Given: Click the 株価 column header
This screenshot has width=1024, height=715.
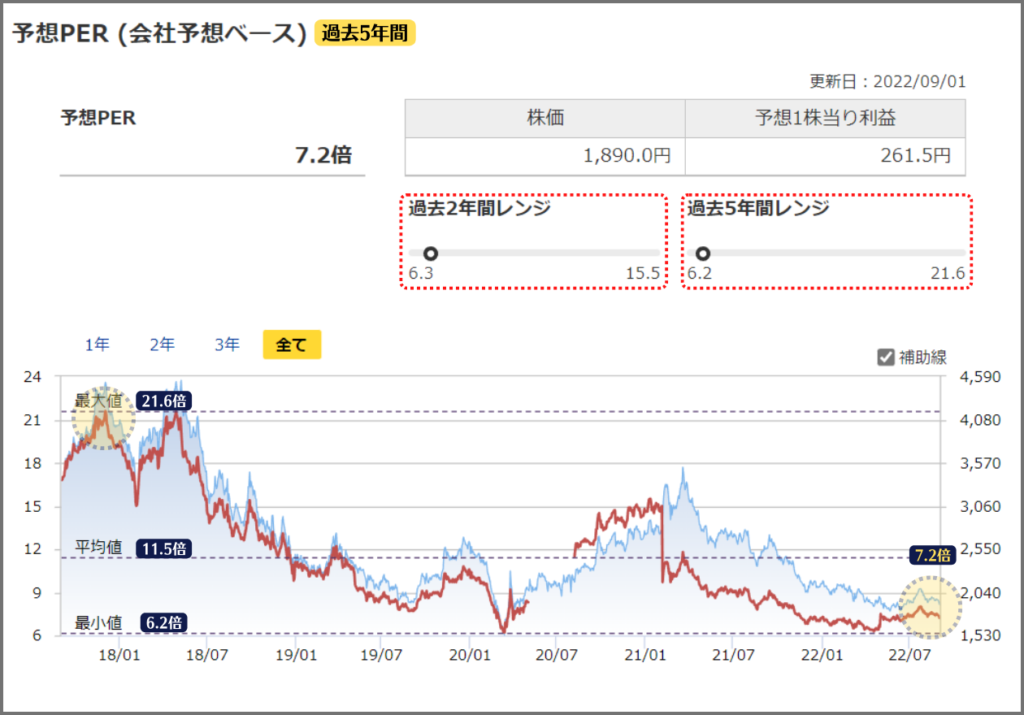Looking at the screenshot, I should pyautogui.click(x=545, y=118).
